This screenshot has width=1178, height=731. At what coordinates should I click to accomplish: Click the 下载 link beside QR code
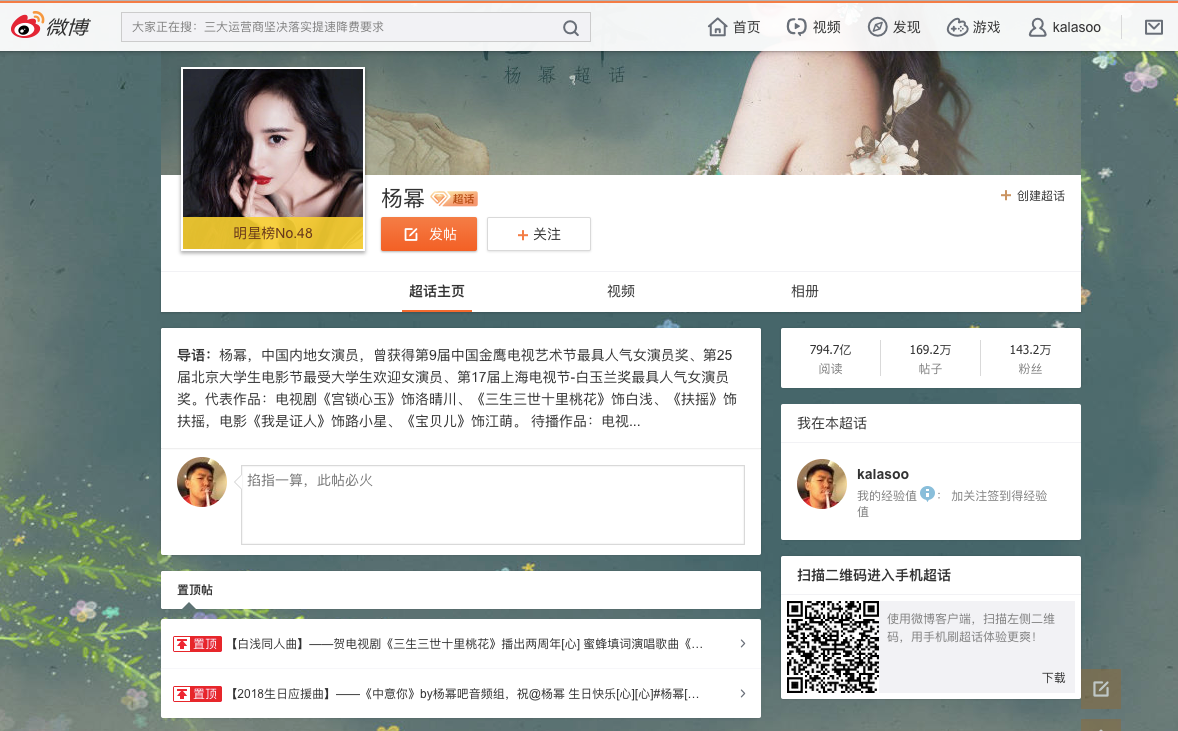(1053, 678)
